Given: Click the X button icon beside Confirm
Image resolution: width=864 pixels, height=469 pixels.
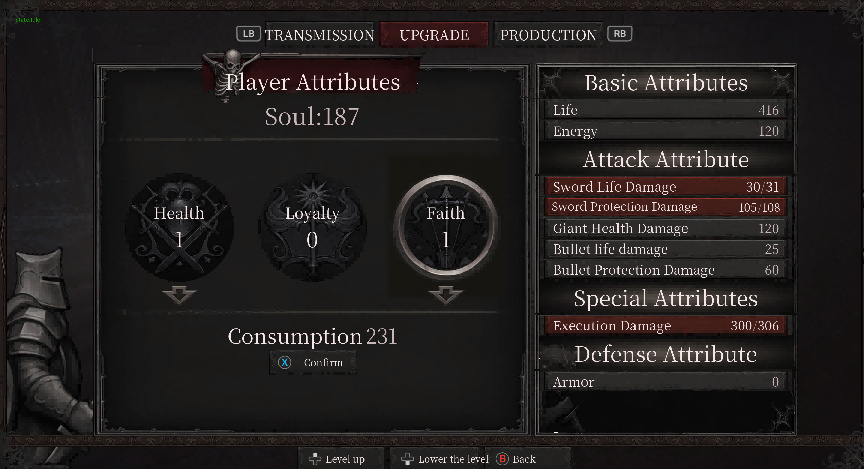Looking at the screenshot, I should (x=284, y=363).
